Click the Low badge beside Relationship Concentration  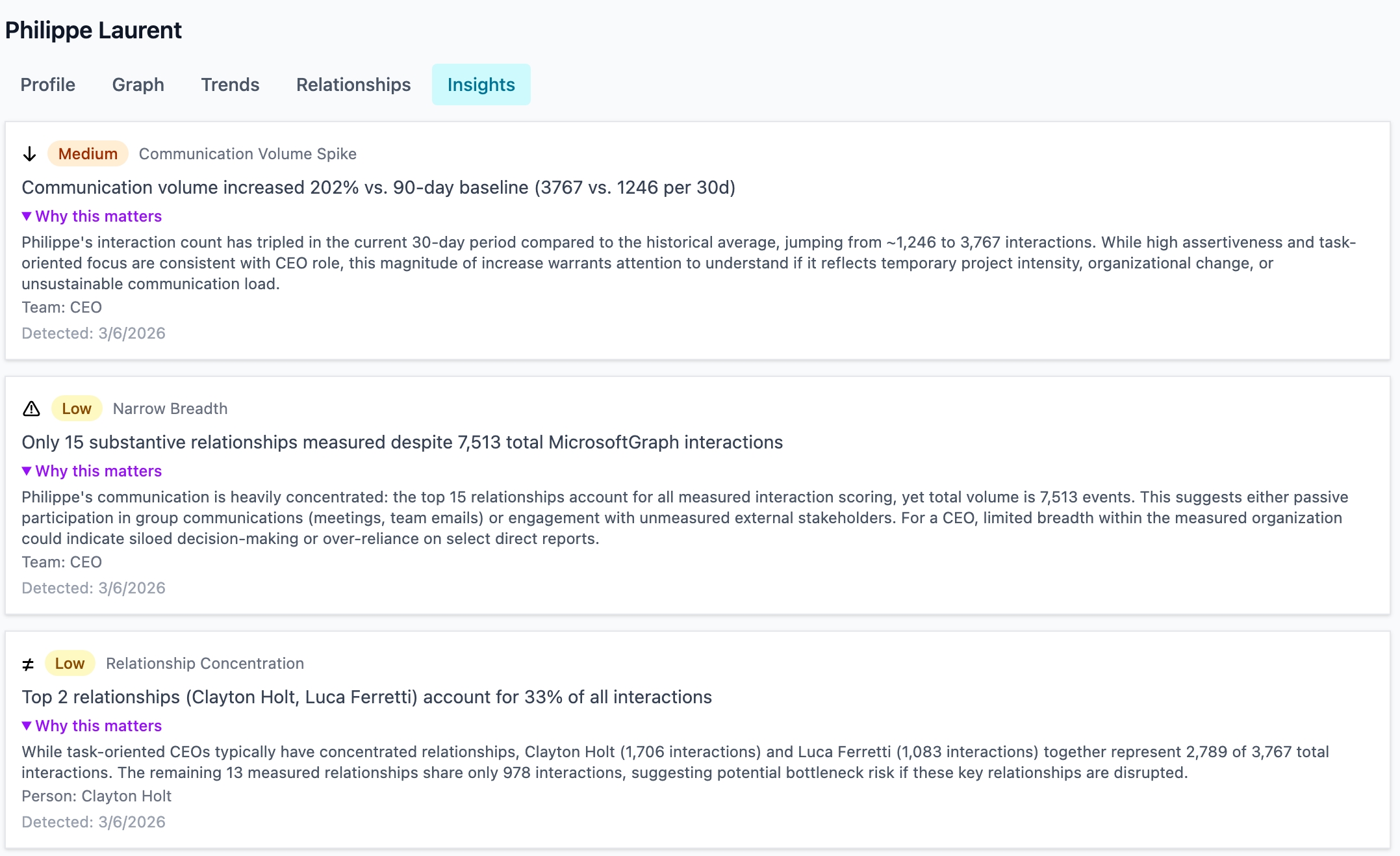(70, 664)
